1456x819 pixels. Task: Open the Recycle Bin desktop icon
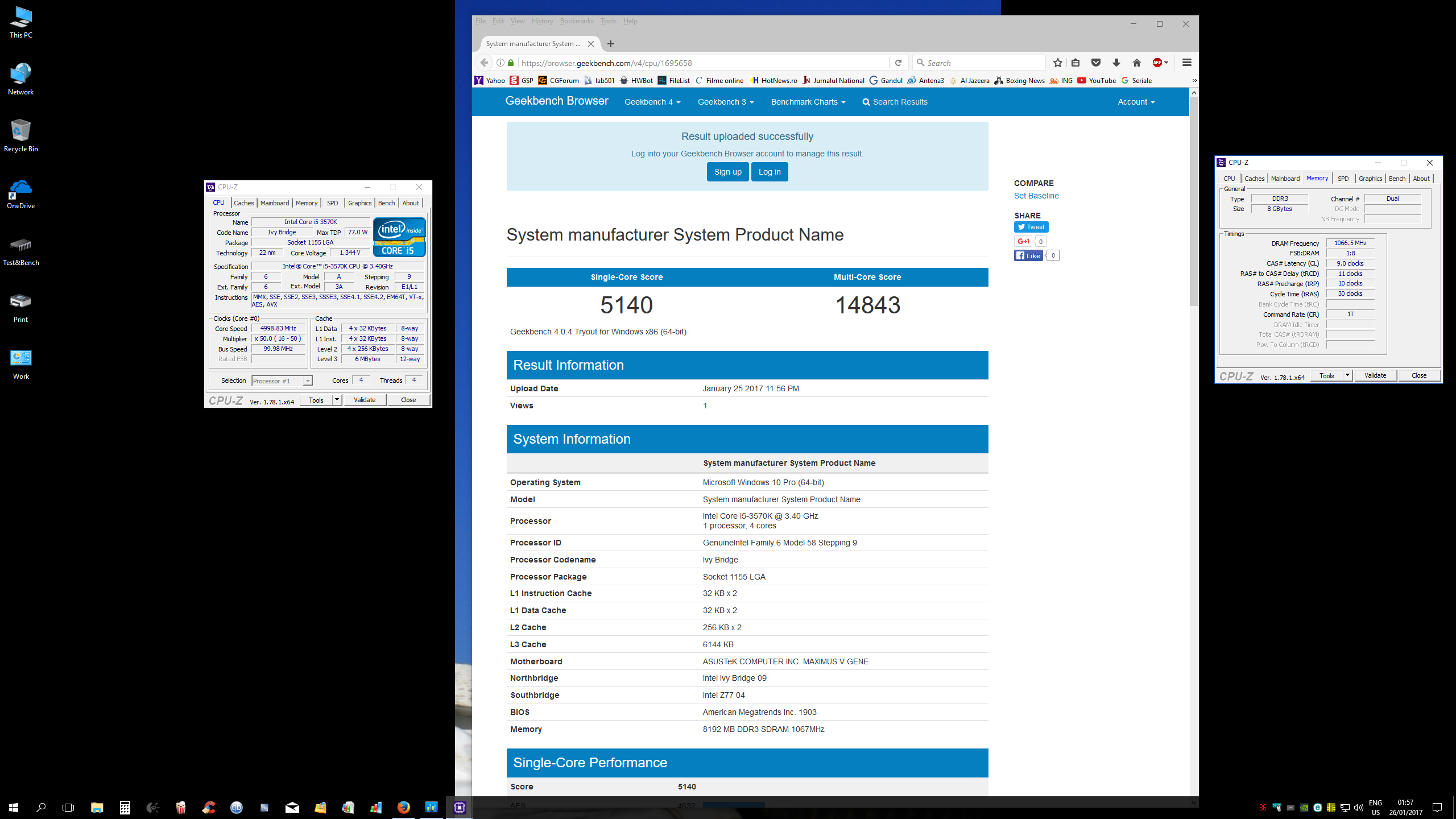20,135
